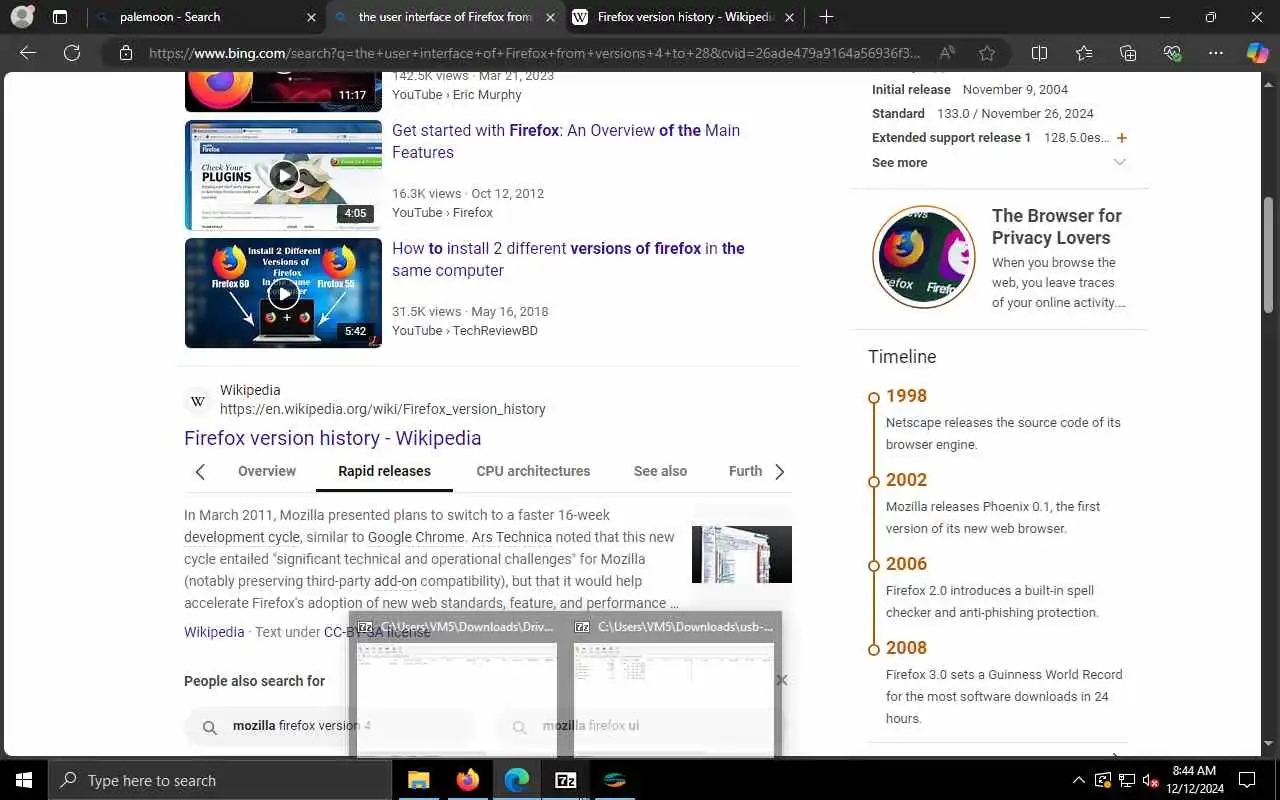Image resolution: width=1280 pixels, height=800 pixels.
Task: Expand Extended support release with plus icon
Action: (x=1122, y=138)
